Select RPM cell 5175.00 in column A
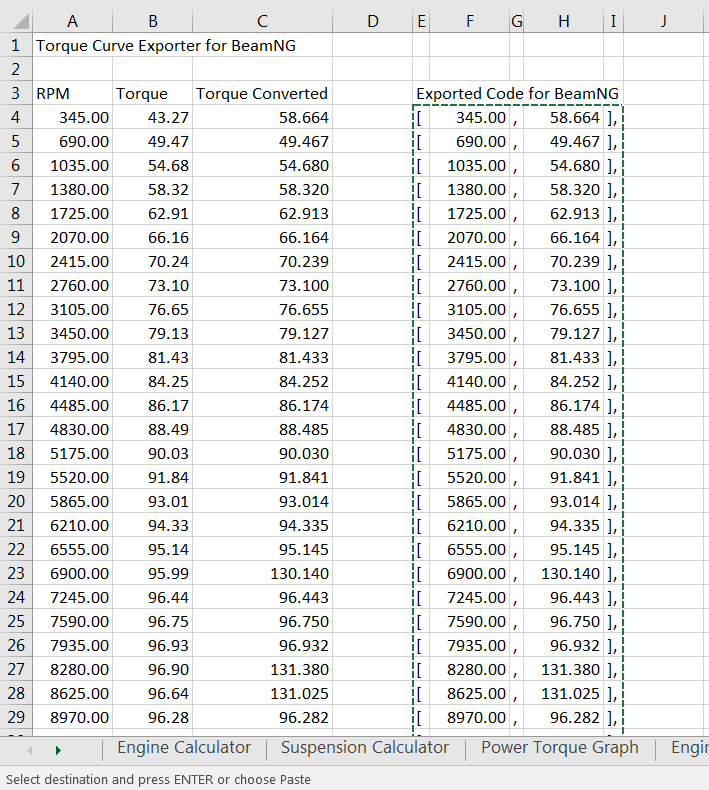This screenshot has height=790, width=709. coord(73,453)
